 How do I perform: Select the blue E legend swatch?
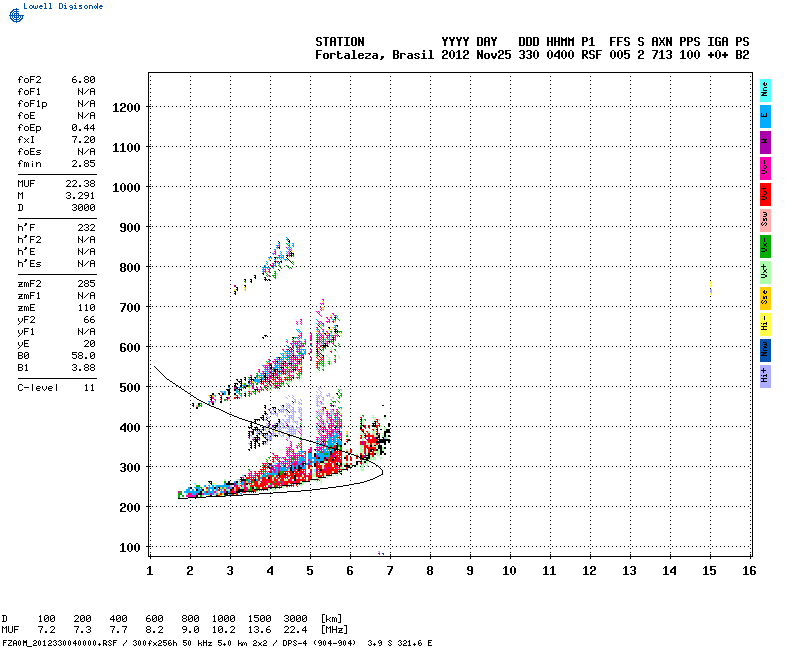point(765,116)
